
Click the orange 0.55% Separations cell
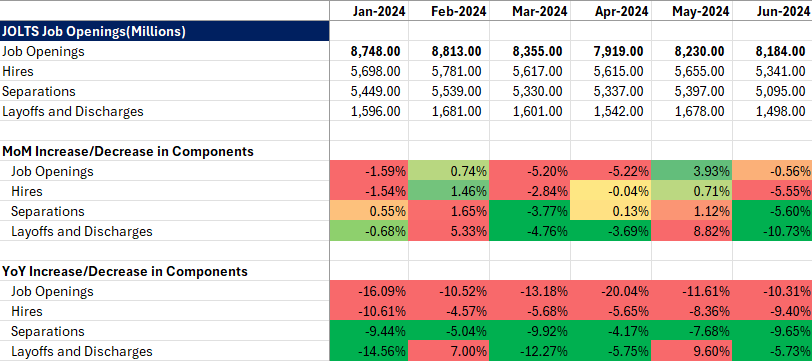pyautogui.click(x=369, y=211)
